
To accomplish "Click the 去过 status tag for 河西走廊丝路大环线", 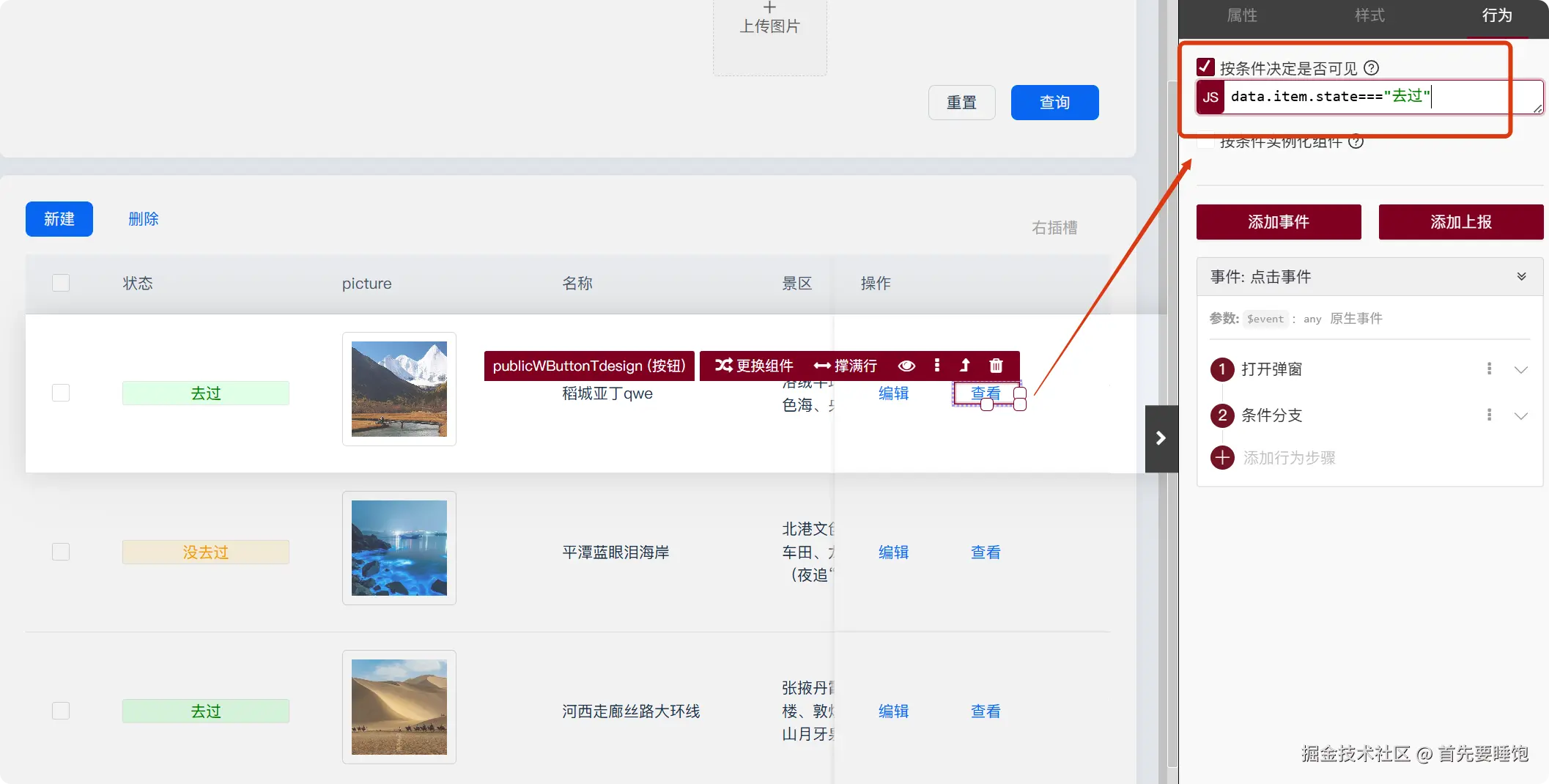I will (x=206, y=711).
